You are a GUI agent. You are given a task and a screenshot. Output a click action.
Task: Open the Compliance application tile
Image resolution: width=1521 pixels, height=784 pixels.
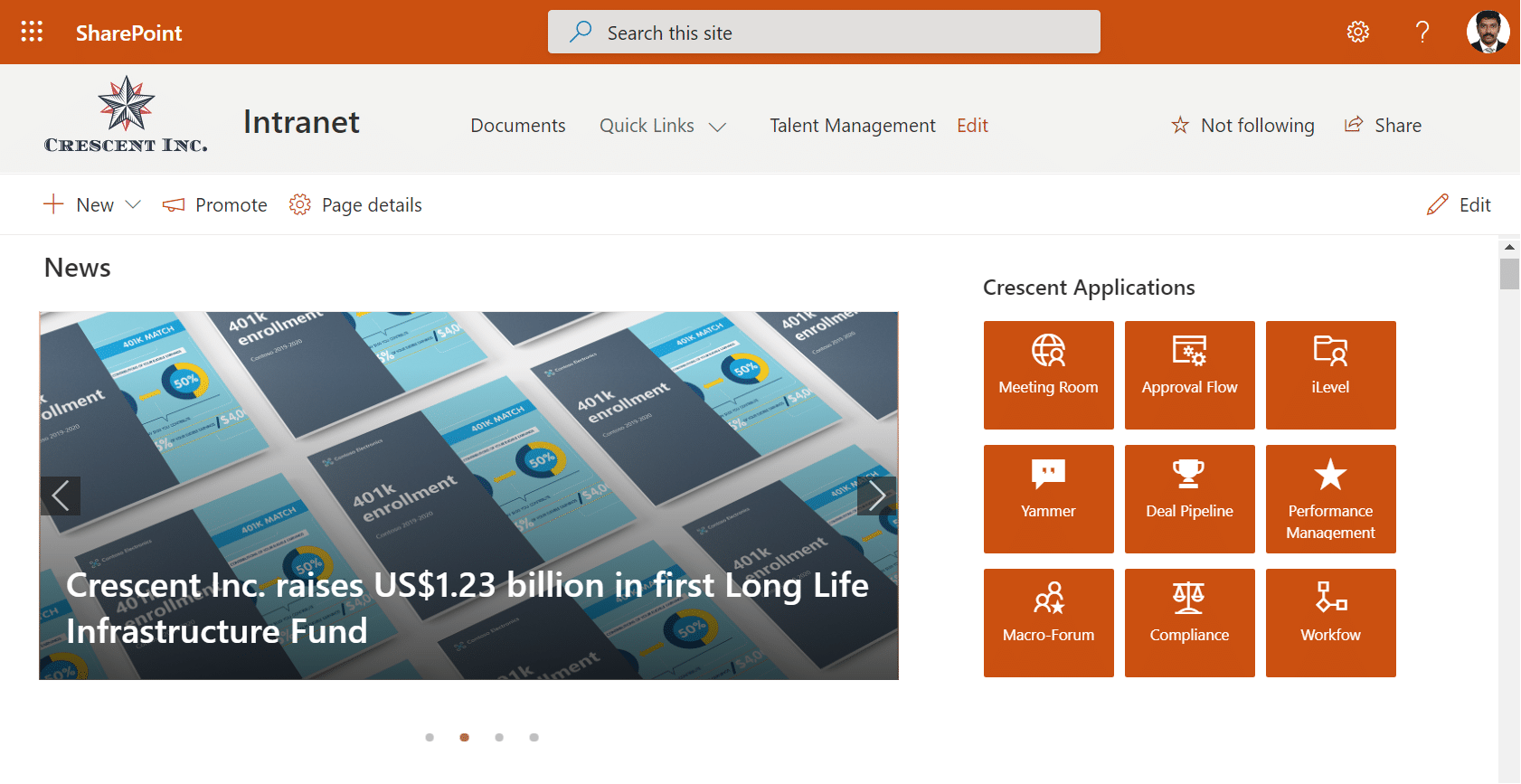point(1189,622)
